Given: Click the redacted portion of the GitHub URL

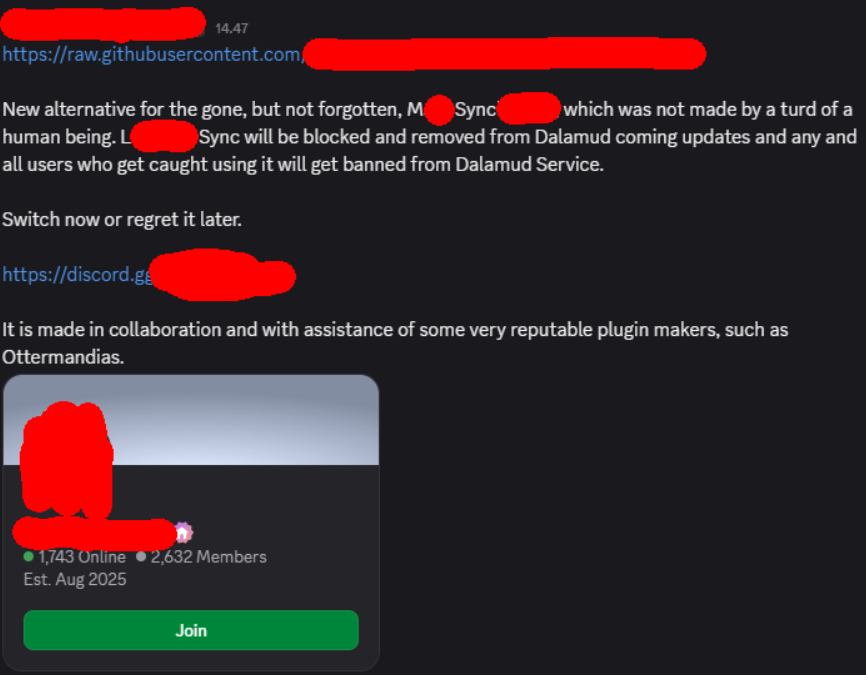Looking at the screenshot, I should click(504, 54).
